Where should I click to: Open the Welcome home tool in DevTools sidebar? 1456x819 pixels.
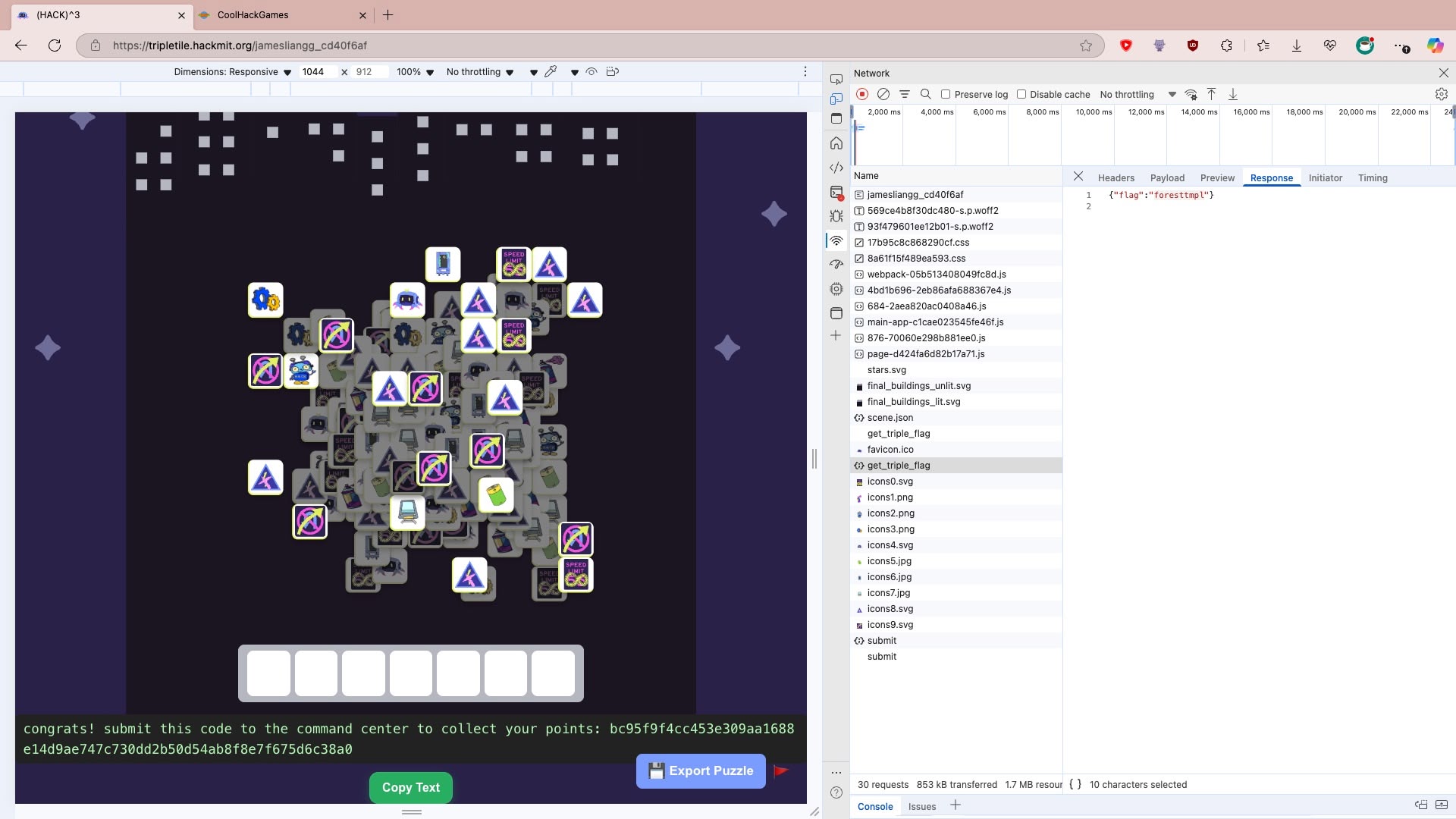836,143
